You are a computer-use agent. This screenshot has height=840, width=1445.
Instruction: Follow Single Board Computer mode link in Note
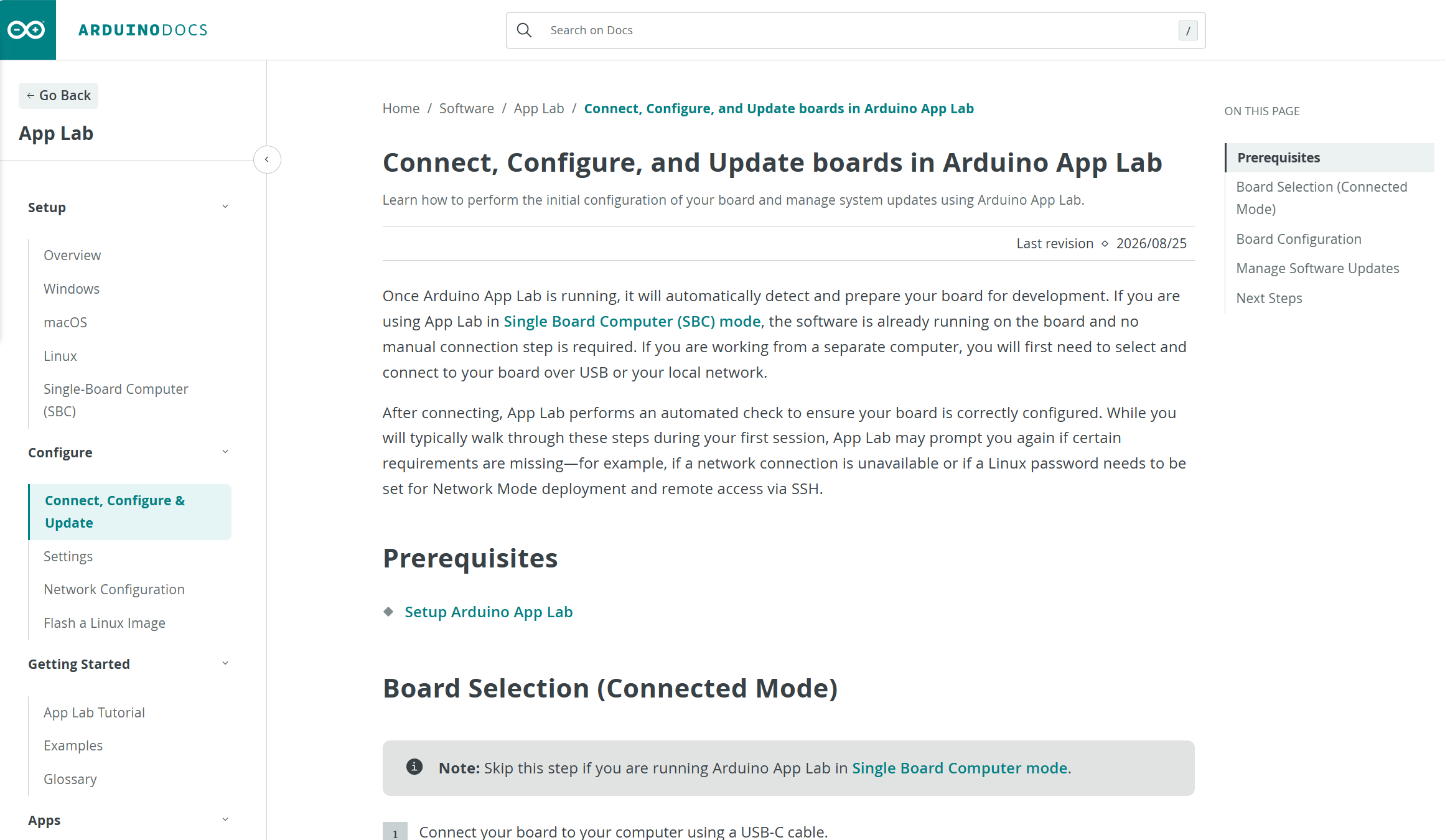pyautogui.click(x=960, y=768)
